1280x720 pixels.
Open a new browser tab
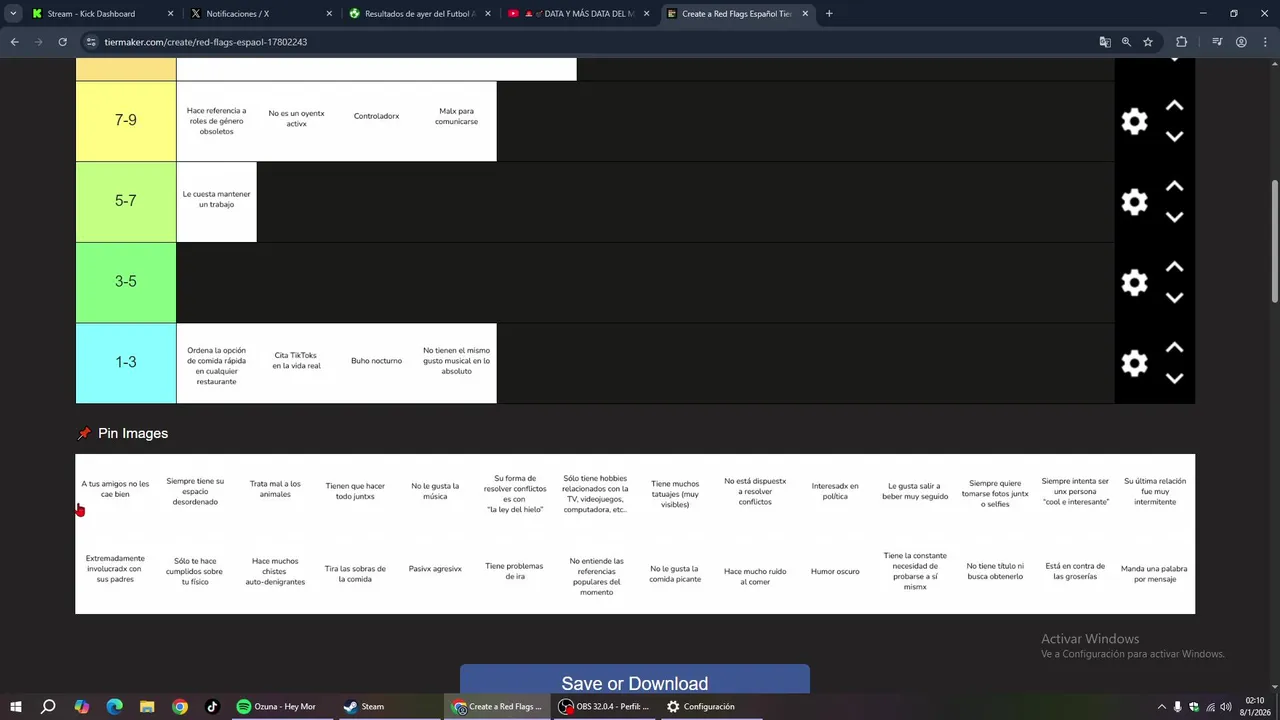pyautogui.click(x=829, y=14)
